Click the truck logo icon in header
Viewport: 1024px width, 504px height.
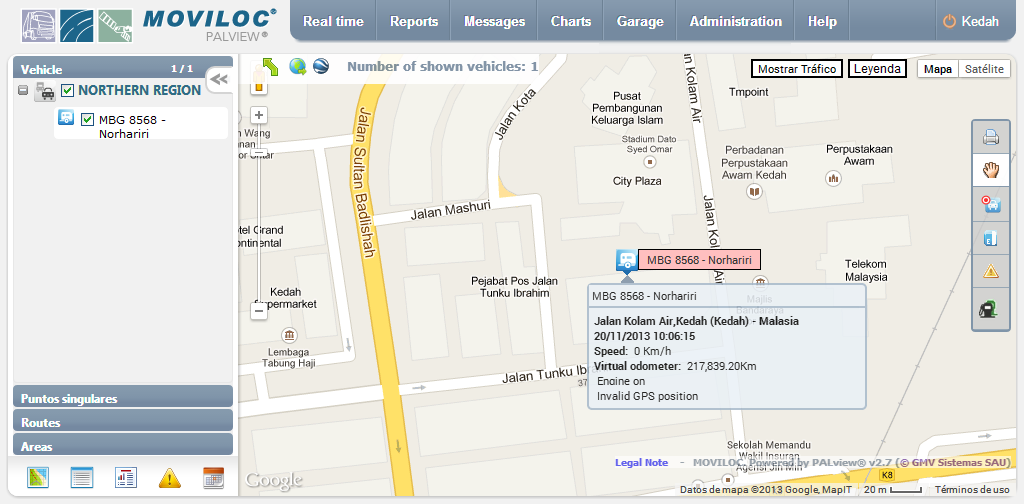[x=39, y=26]
